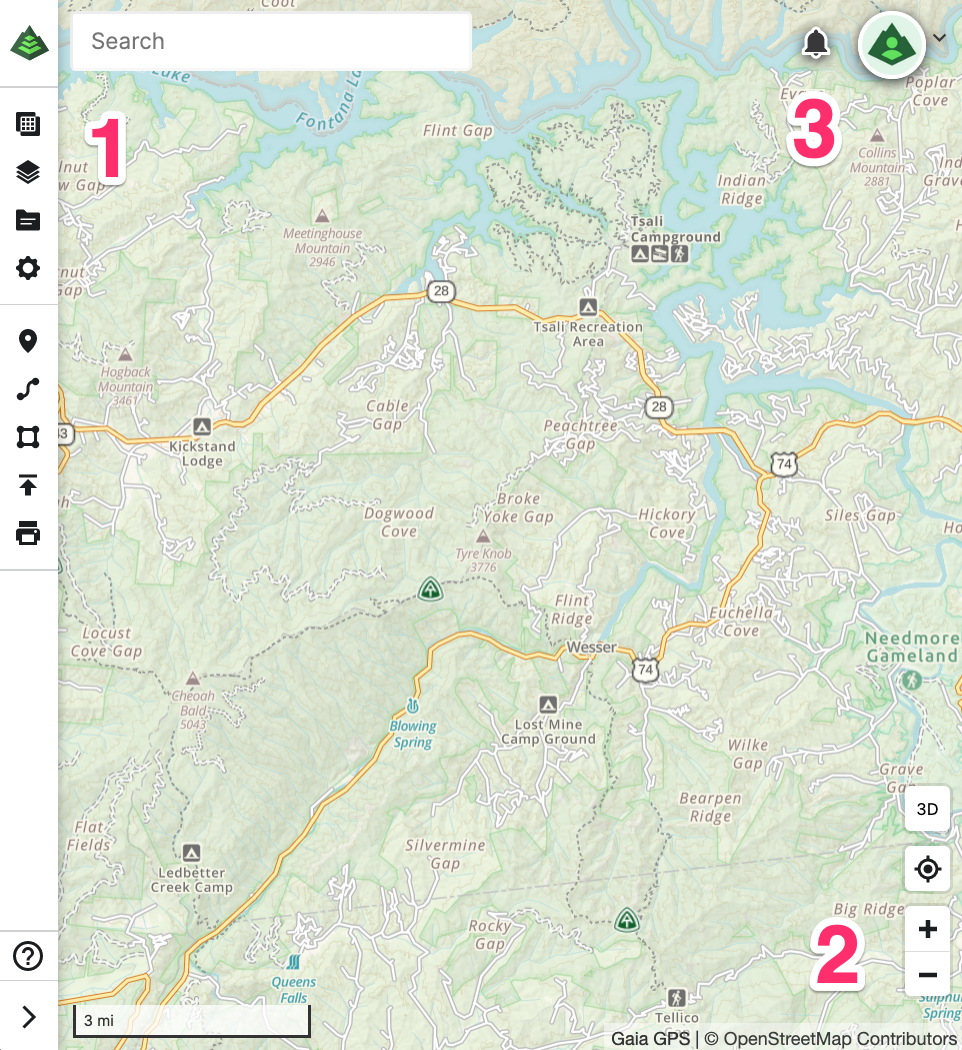
Task: Center map on my location
Action: point(927,869)
